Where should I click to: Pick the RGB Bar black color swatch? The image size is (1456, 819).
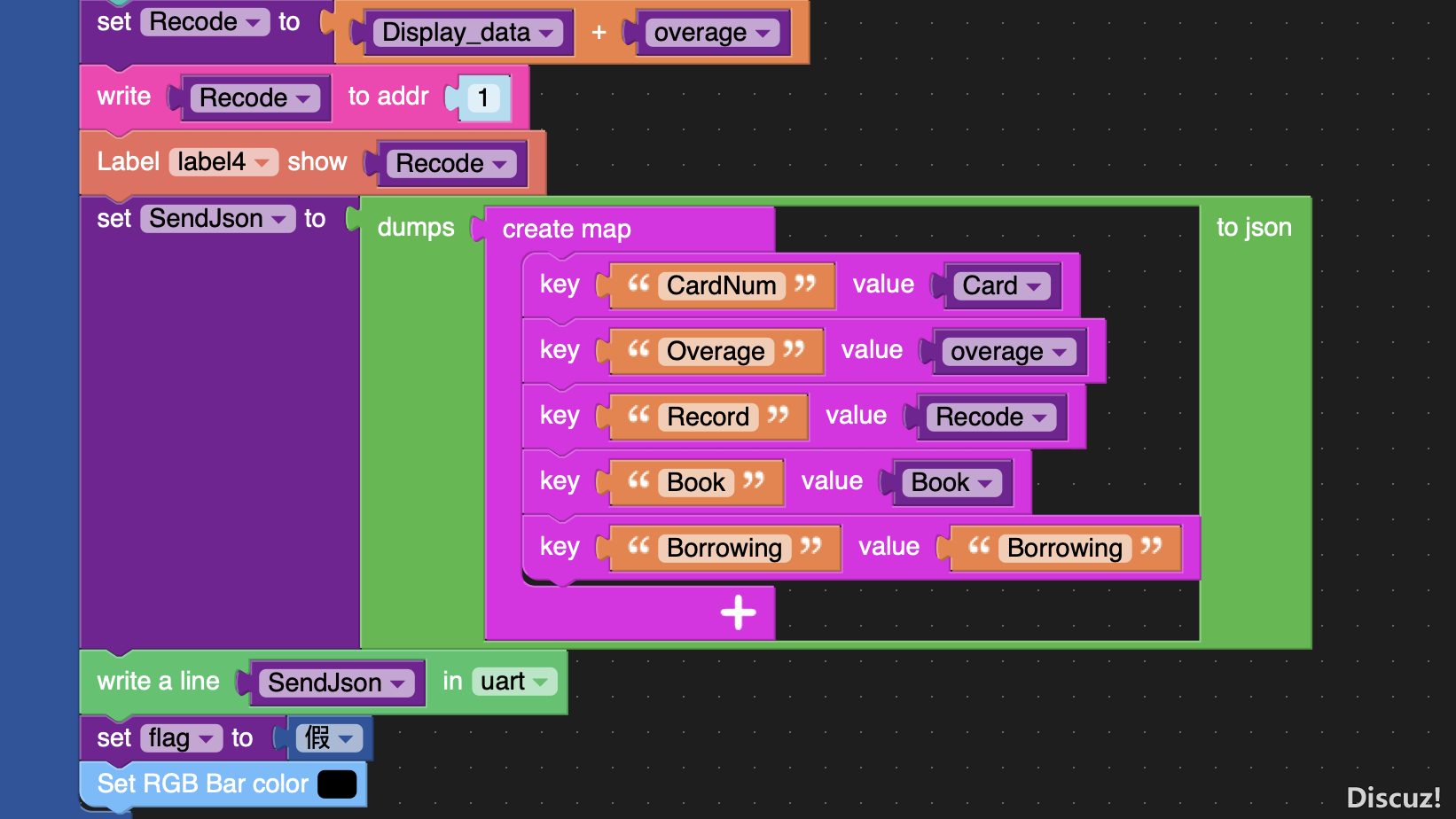[337, 784]
